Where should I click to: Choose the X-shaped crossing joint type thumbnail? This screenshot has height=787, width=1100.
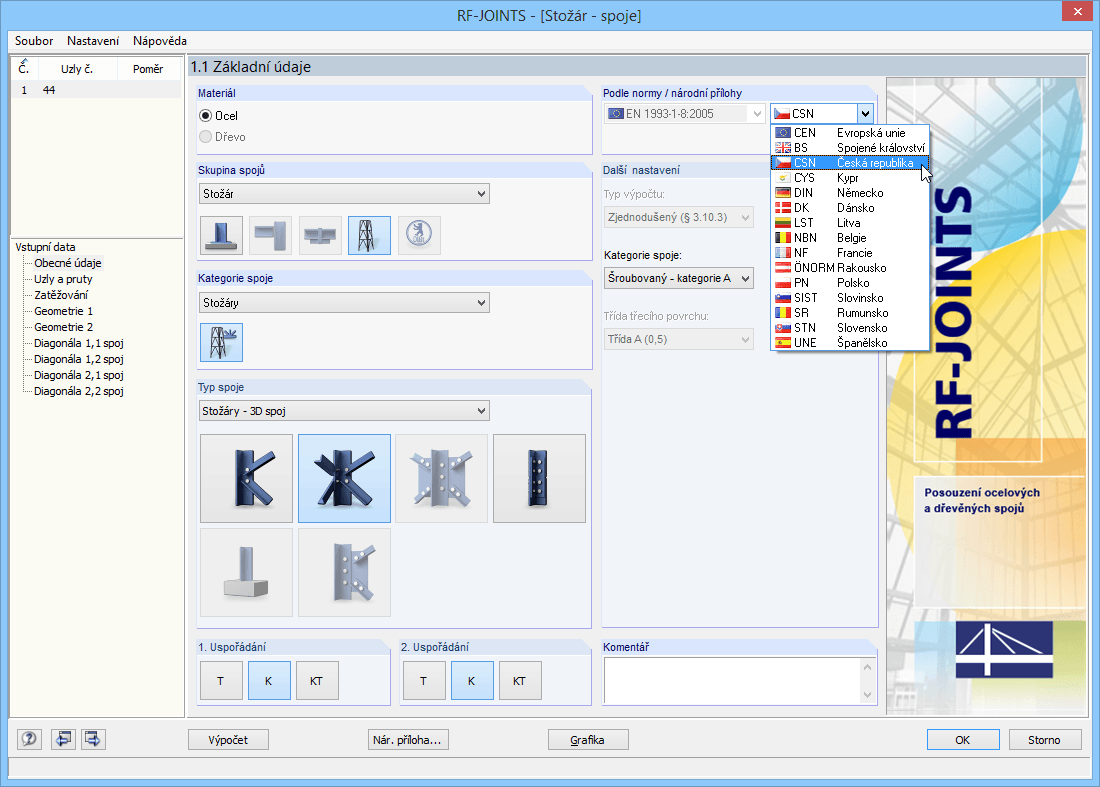coord(344,478)
